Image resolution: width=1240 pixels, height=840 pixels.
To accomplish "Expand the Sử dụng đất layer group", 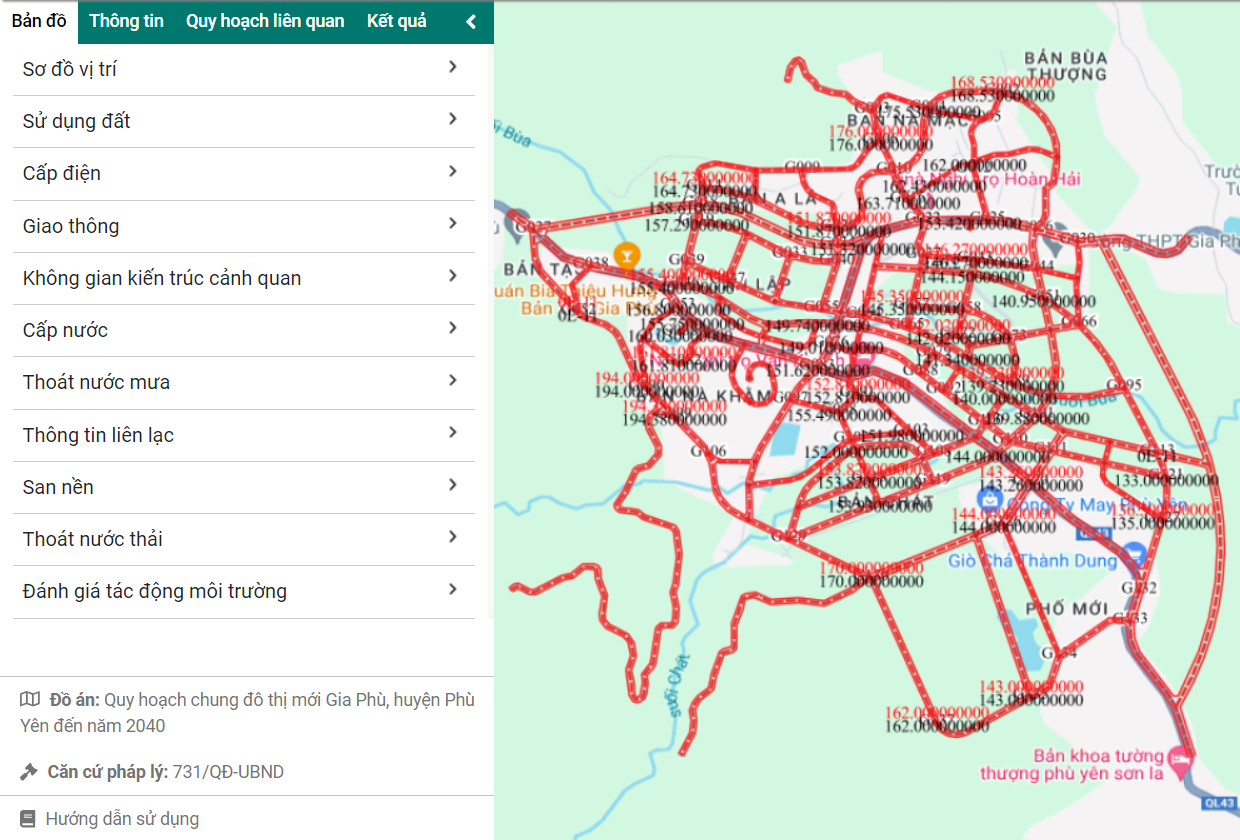I will click(452, 120).
